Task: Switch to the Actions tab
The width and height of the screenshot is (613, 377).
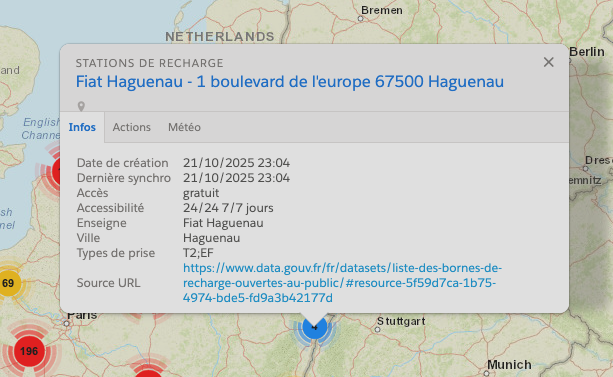Action: [x=132, y=127]
